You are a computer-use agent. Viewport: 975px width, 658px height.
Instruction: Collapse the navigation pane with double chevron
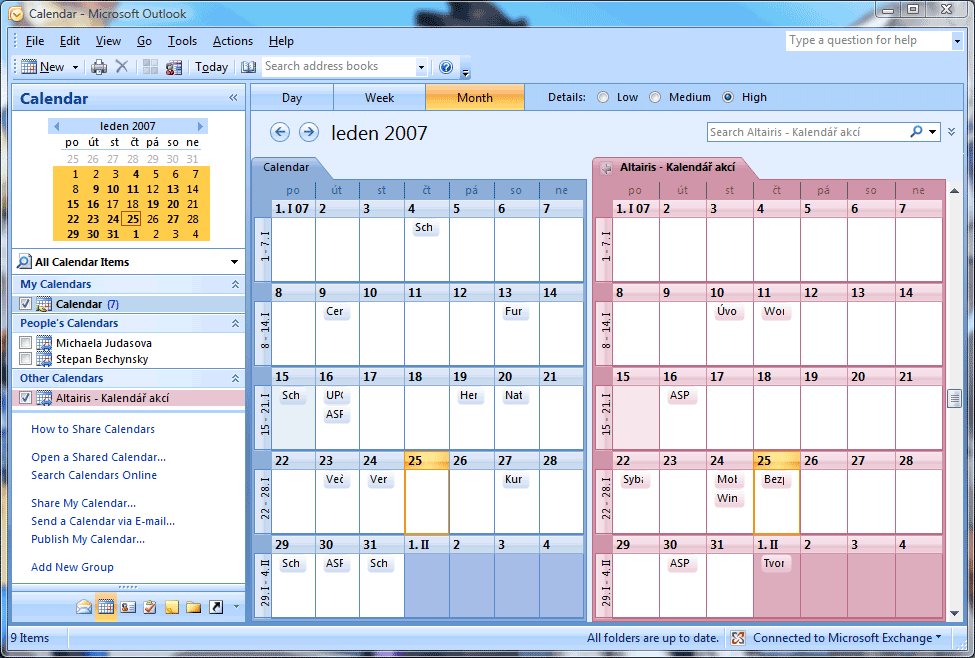(x=233, y=98)
